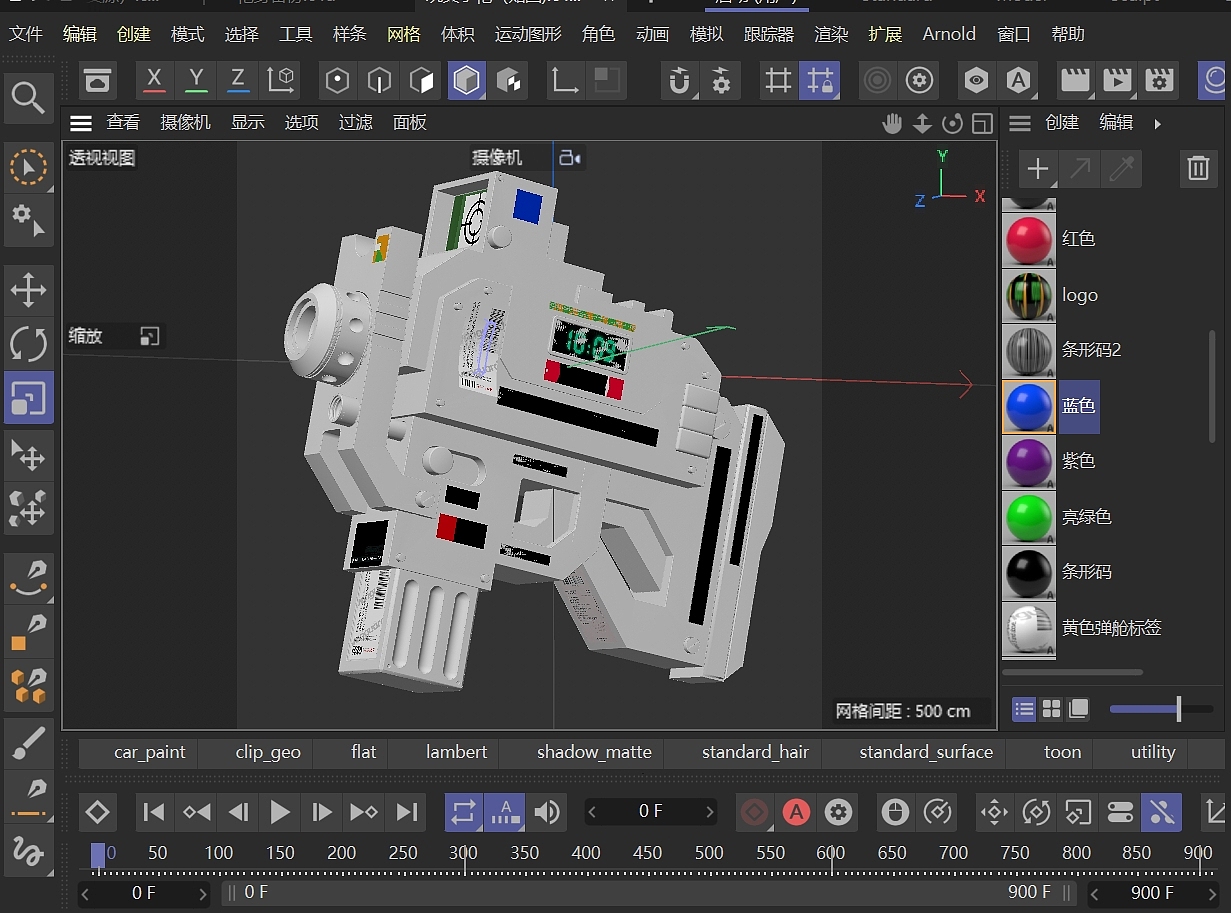
Task: Click the trash delete material icon
Action: click(x=1198, y=168)
